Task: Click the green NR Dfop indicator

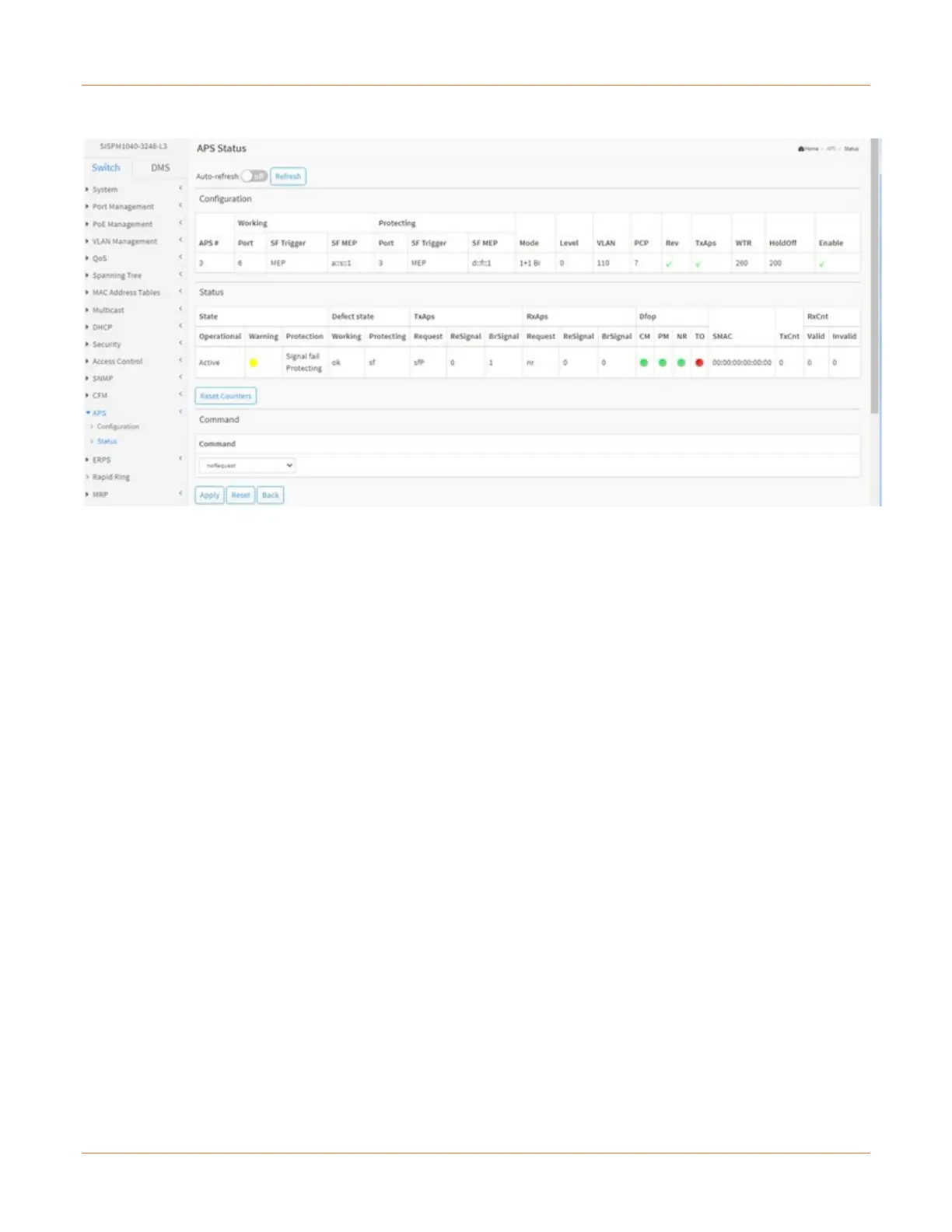Action: 681,362
